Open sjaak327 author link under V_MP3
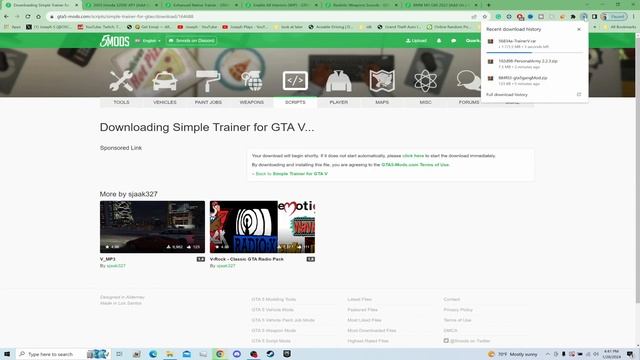 click(116, 266)
